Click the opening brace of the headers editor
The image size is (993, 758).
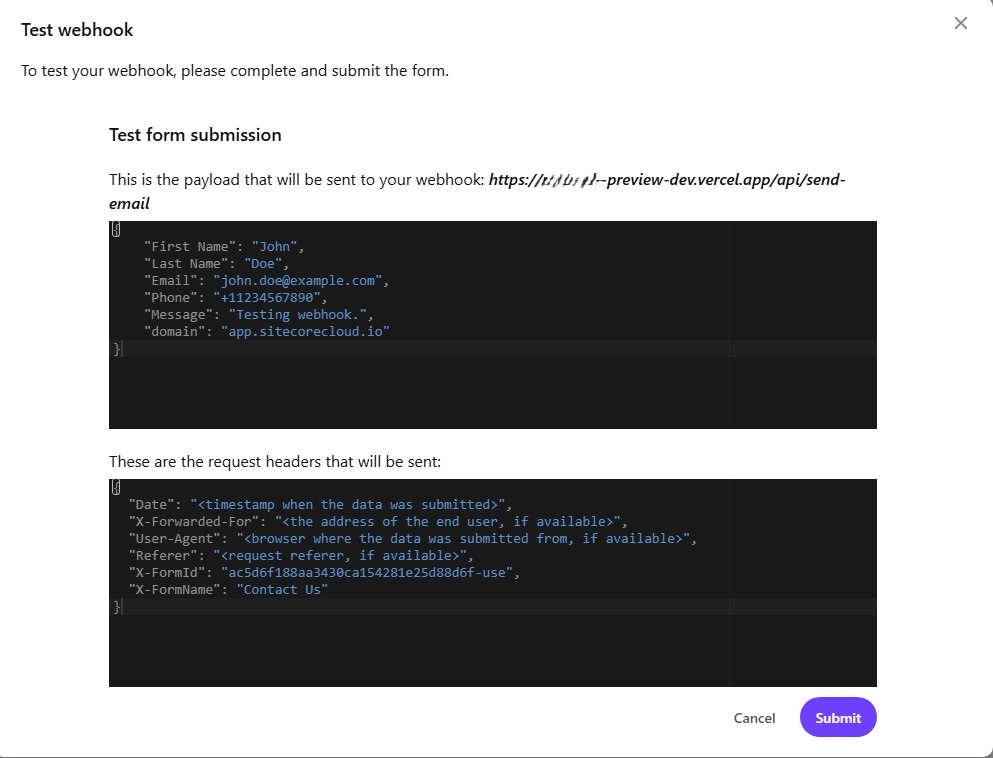(116, 487)
